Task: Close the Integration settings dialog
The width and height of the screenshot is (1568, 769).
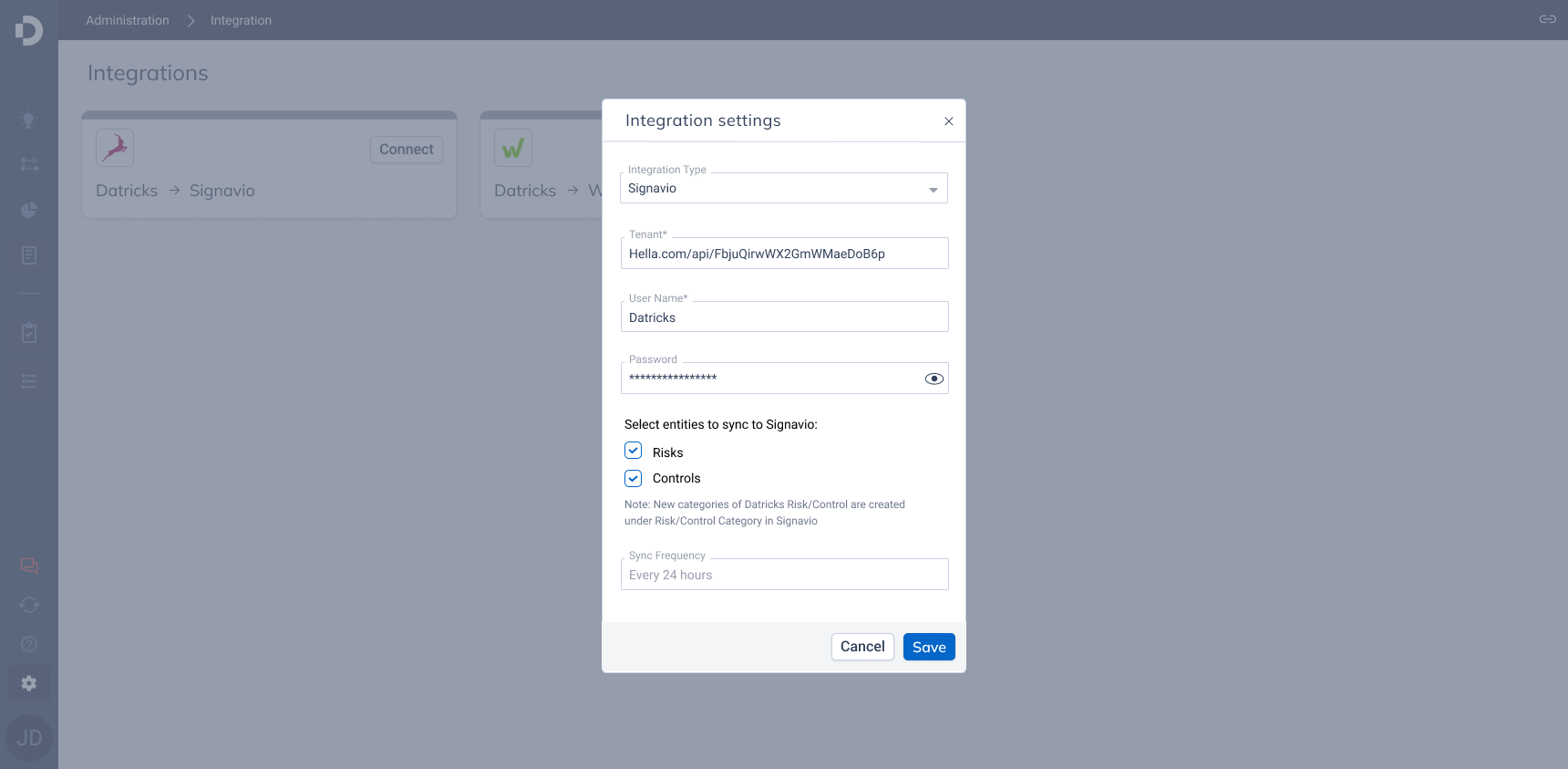Action: point(948,121)
